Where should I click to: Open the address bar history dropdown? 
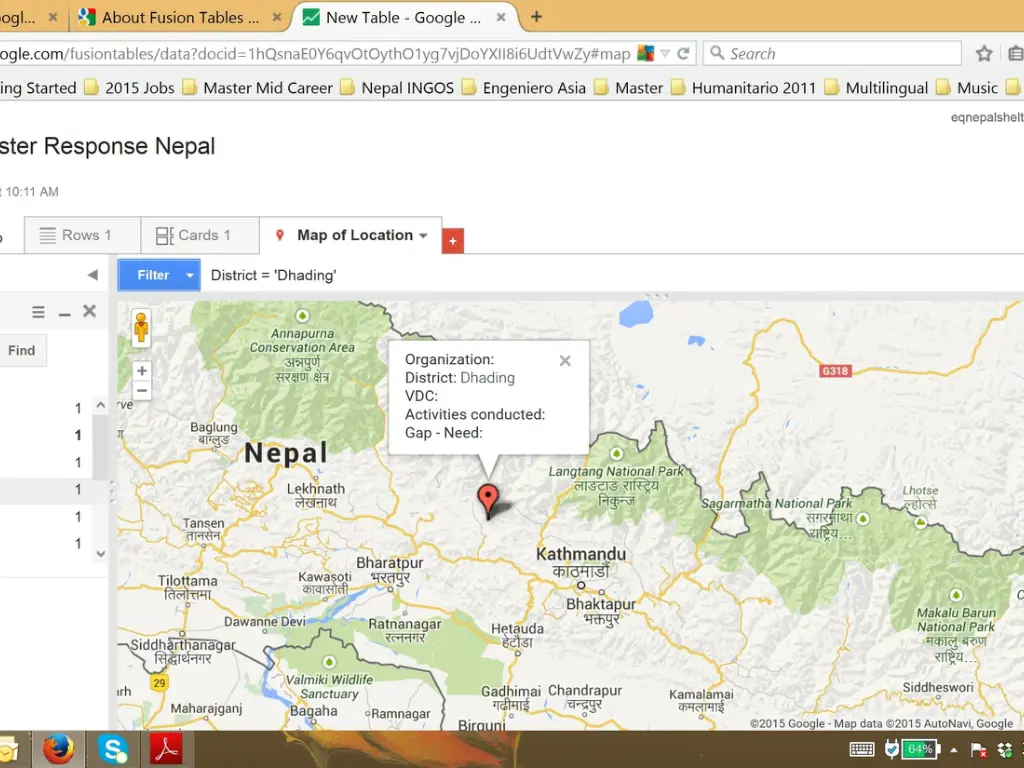[665, 54]
